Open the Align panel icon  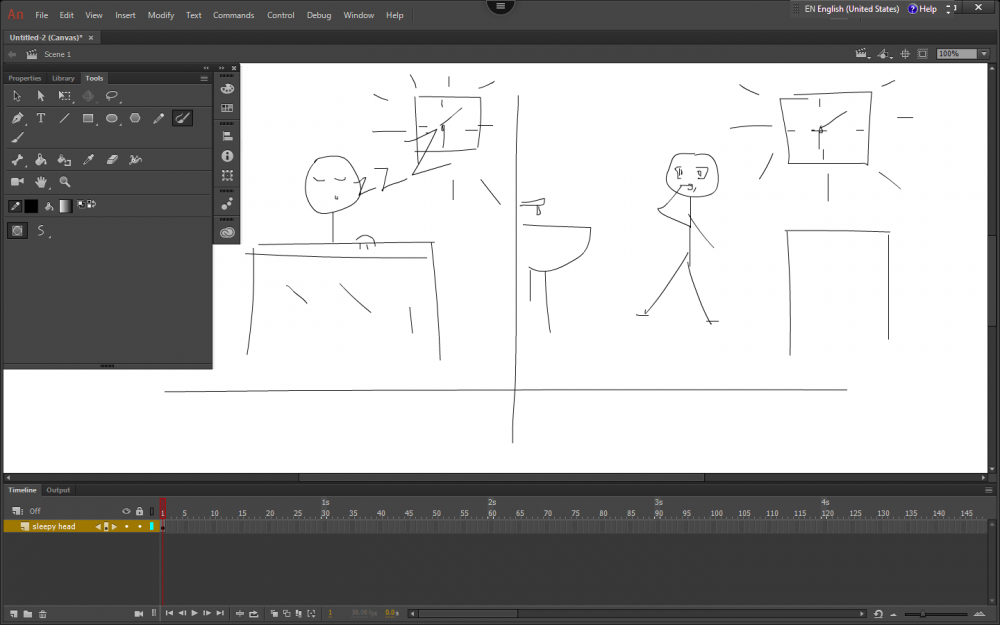(227, 136)
